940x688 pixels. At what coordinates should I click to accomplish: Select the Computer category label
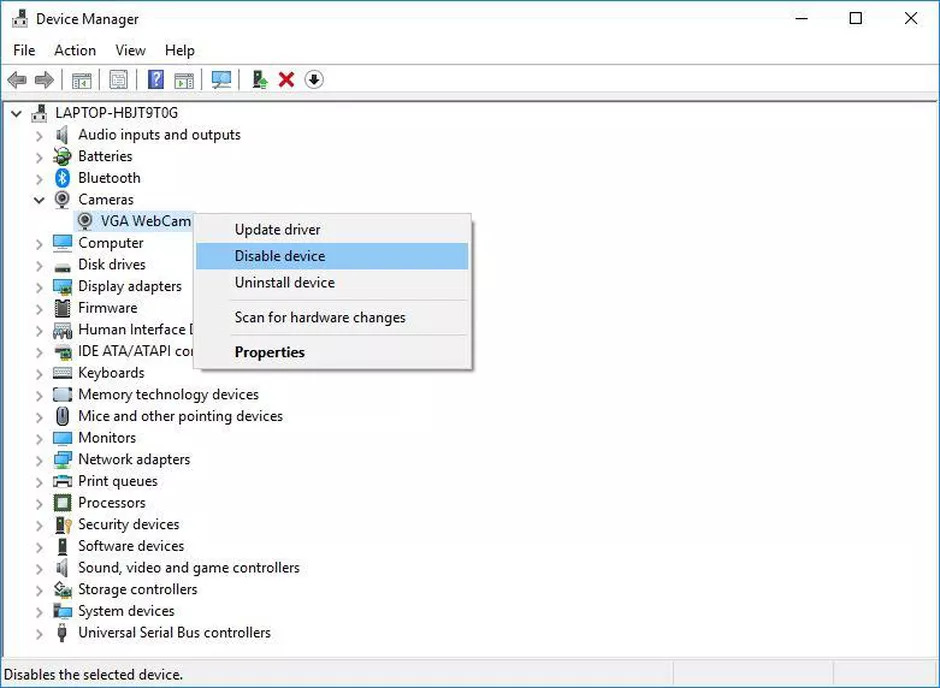click(x=111, y=243)
